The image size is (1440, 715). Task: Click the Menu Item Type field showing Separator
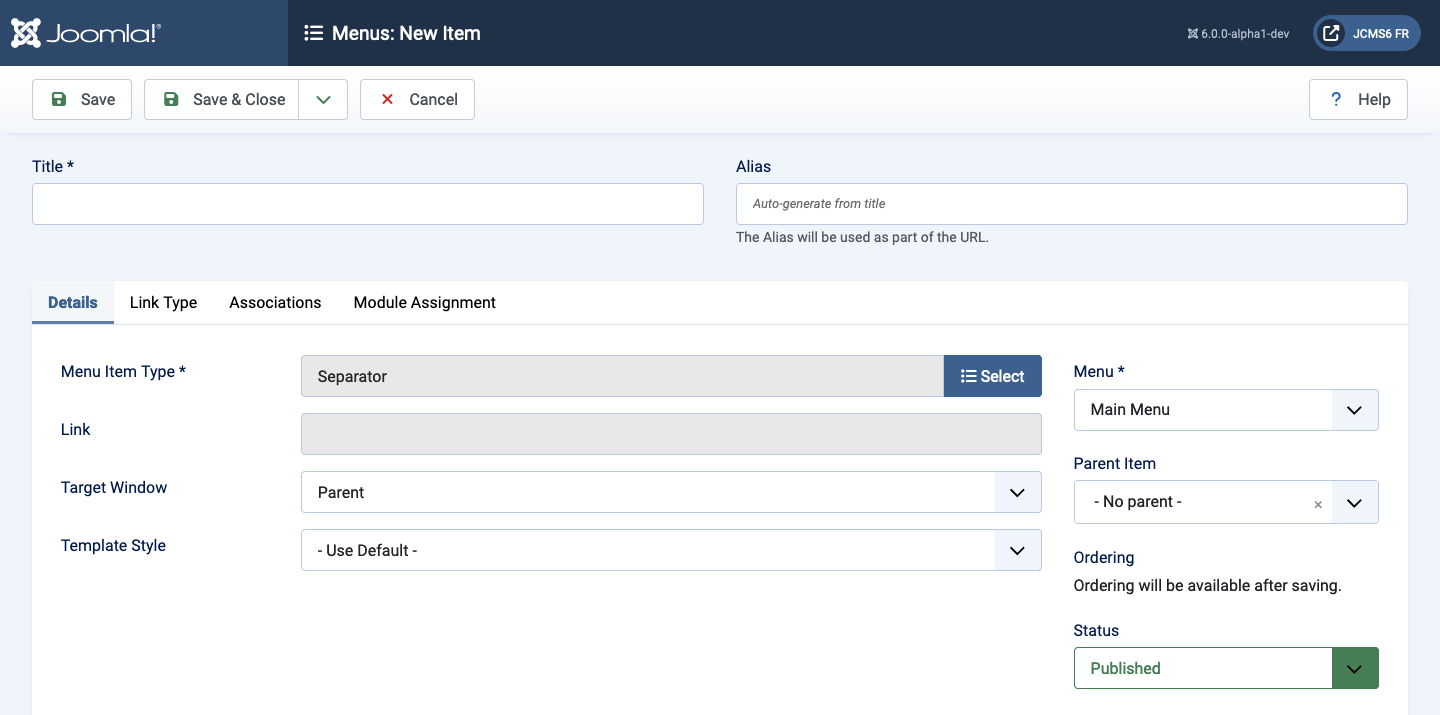(622, 376)
